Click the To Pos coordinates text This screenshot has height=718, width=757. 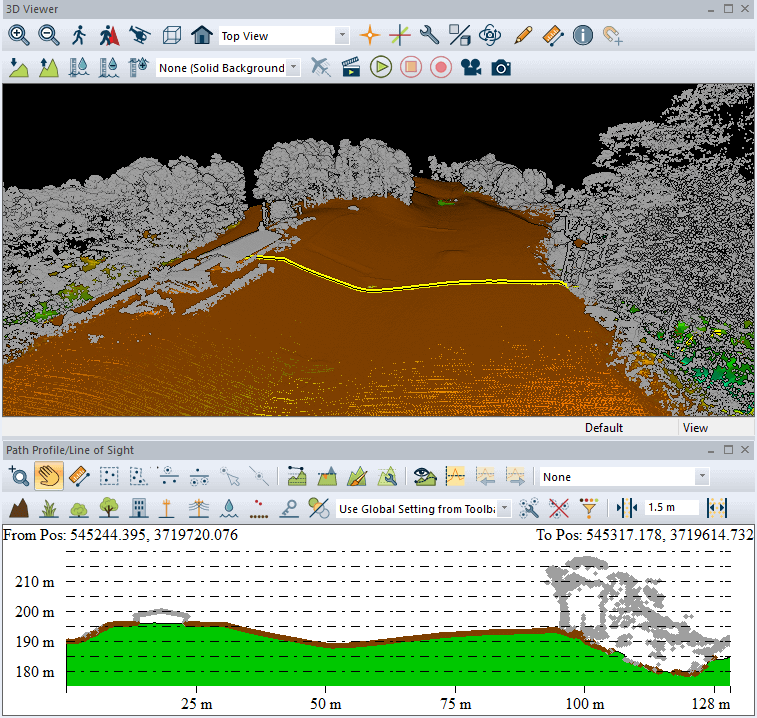point(645,535)
